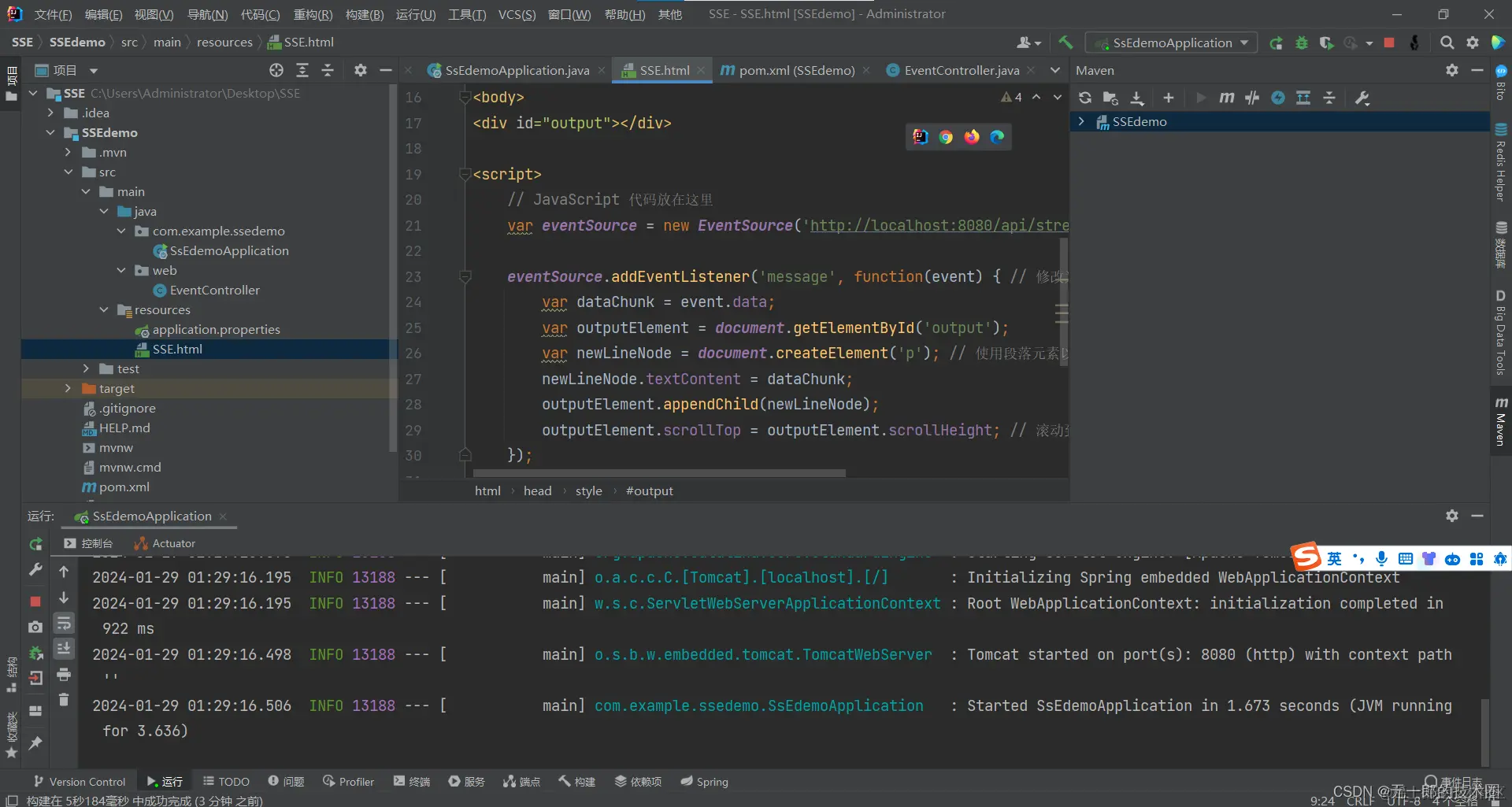Run with coverage icon in toolbar
The image size is (1512, 807).
[1327, 43]
